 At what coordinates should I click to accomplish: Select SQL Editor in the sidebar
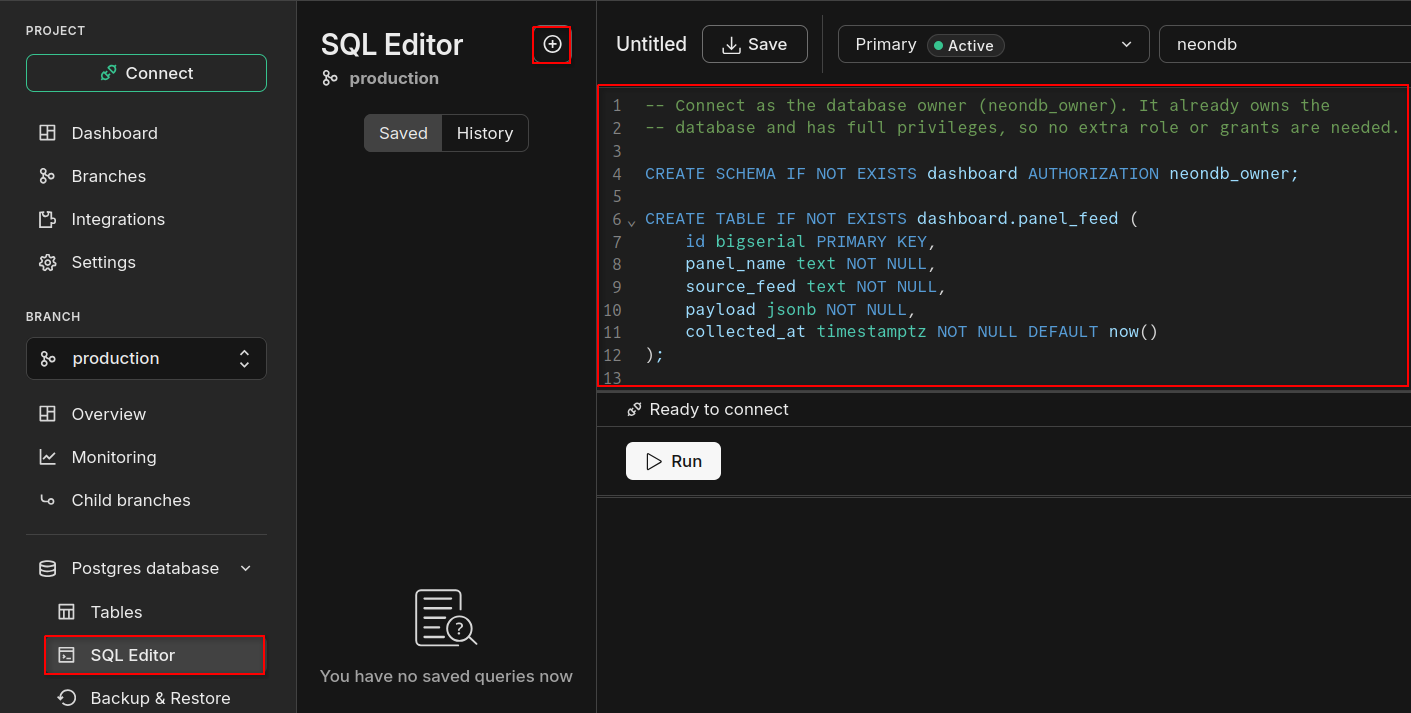pos(155,655)
